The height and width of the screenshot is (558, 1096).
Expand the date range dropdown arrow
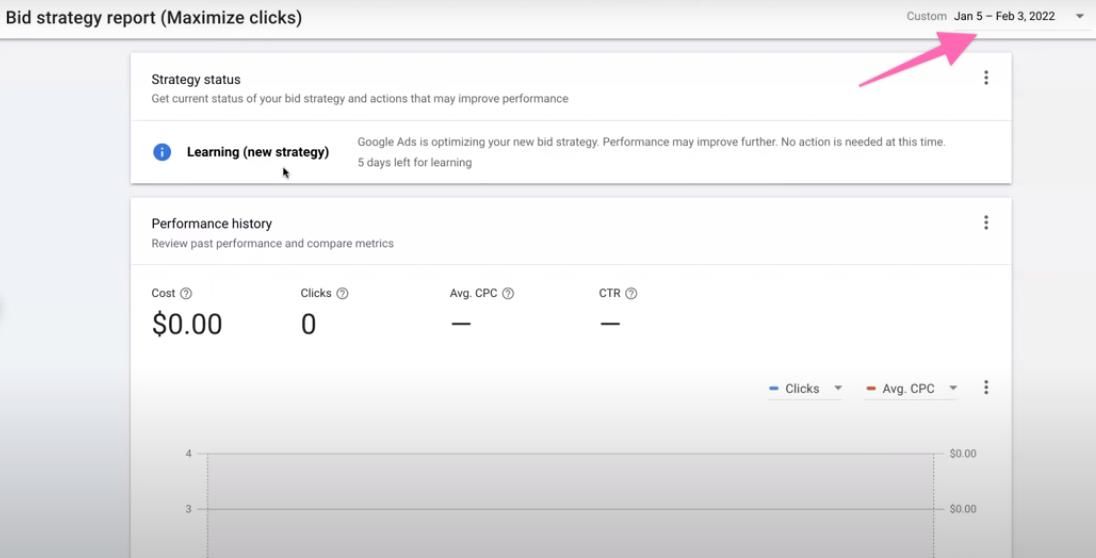coord(1079,17)
